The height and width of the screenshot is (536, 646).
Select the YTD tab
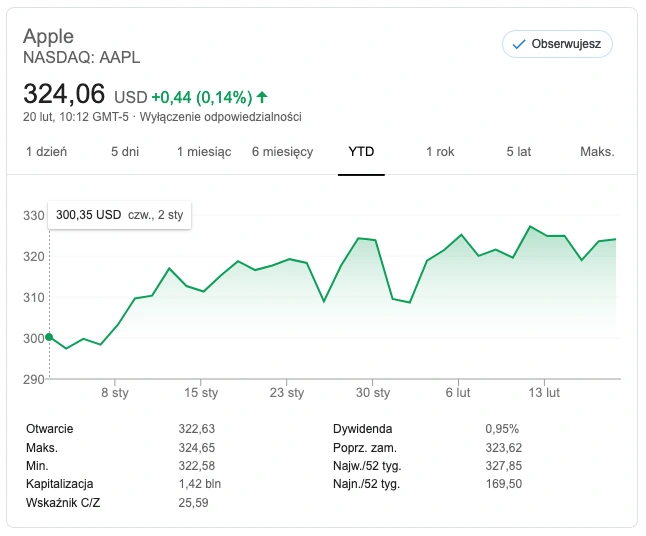(361, 152)
